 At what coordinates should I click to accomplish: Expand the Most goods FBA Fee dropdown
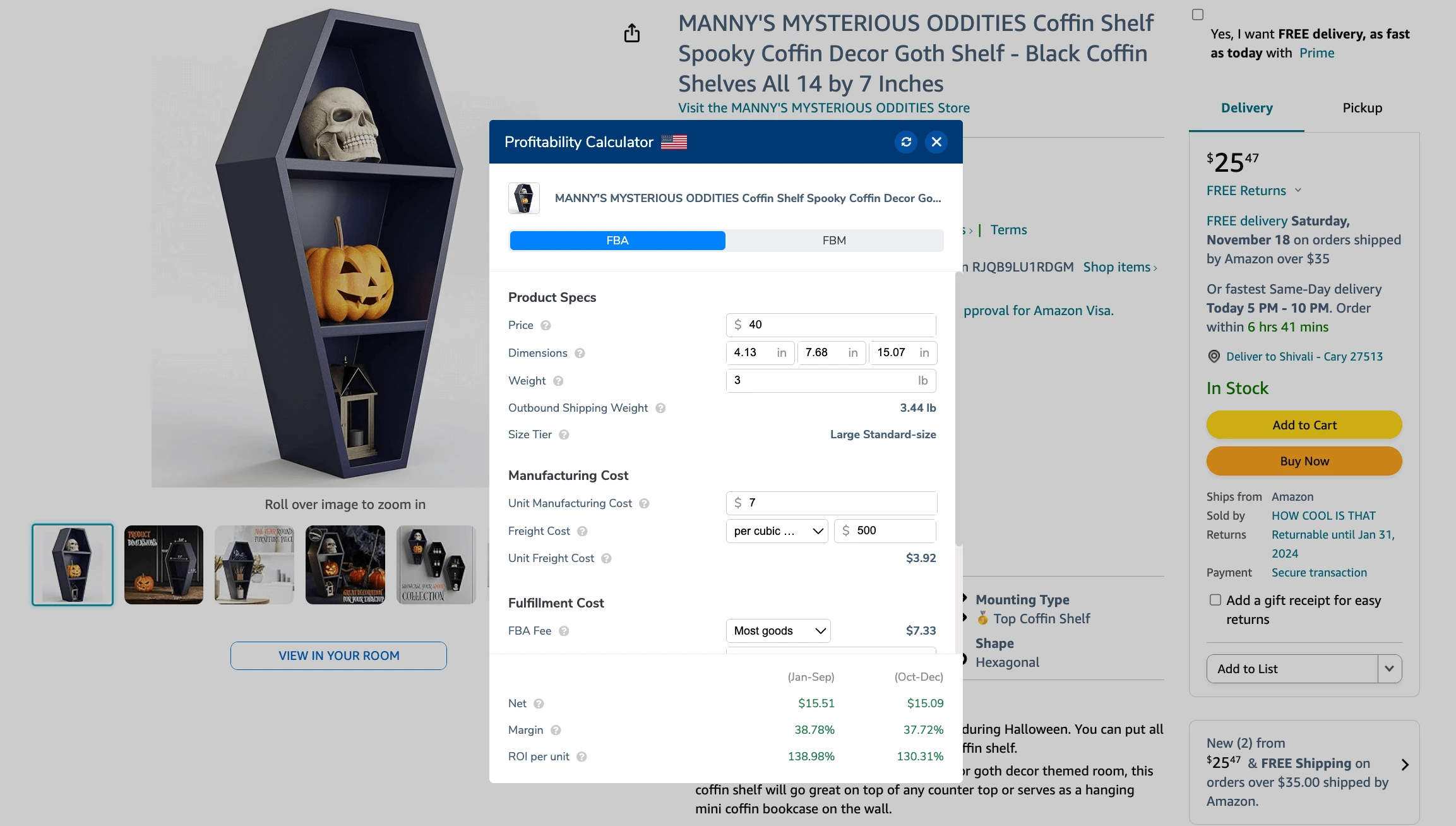point(779,631)
